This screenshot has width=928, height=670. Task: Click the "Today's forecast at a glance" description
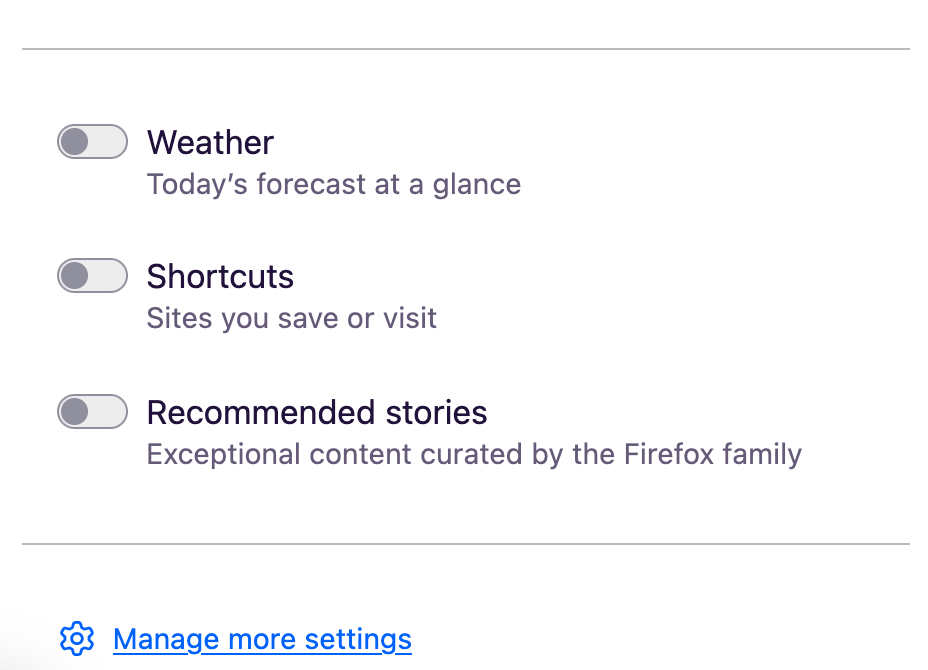333,185
